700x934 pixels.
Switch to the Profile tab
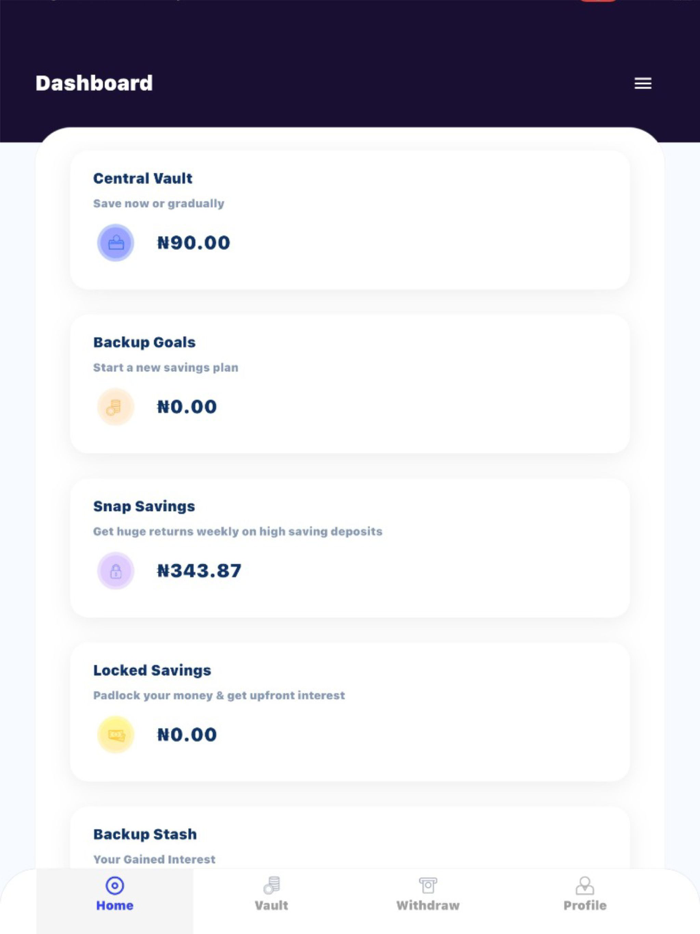tap(585, 897)
